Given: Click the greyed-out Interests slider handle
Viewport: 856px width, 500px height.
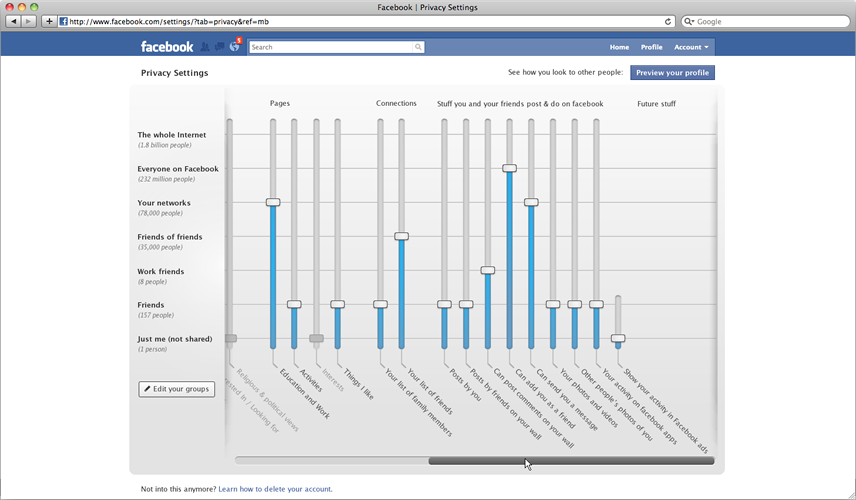Looking at the screenshot, I should pyautogui.click(x=317, y=338).
